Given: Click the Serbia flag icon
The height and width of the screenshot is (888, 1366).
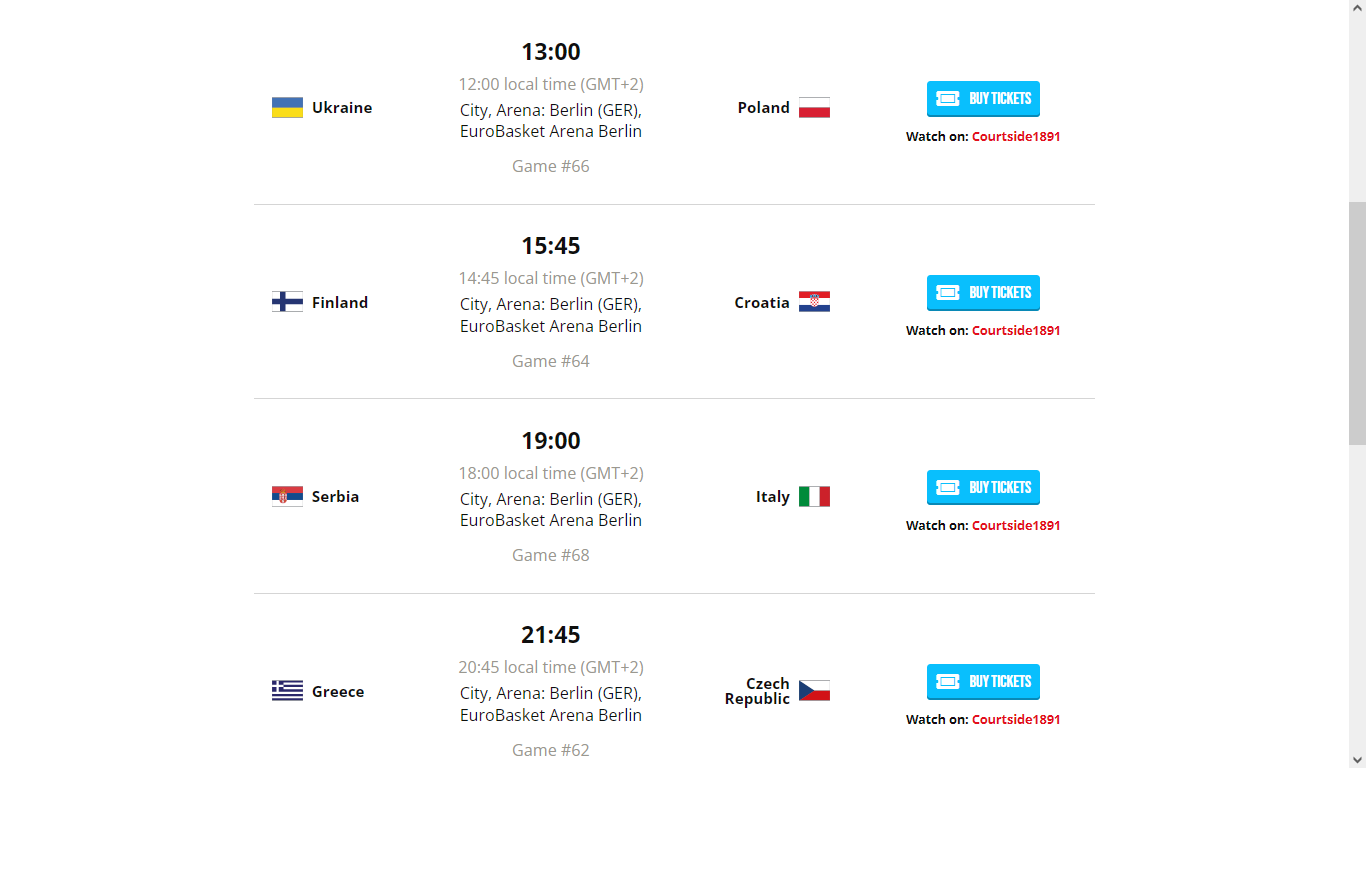Looking at the screenshot, I should [287, 497].
